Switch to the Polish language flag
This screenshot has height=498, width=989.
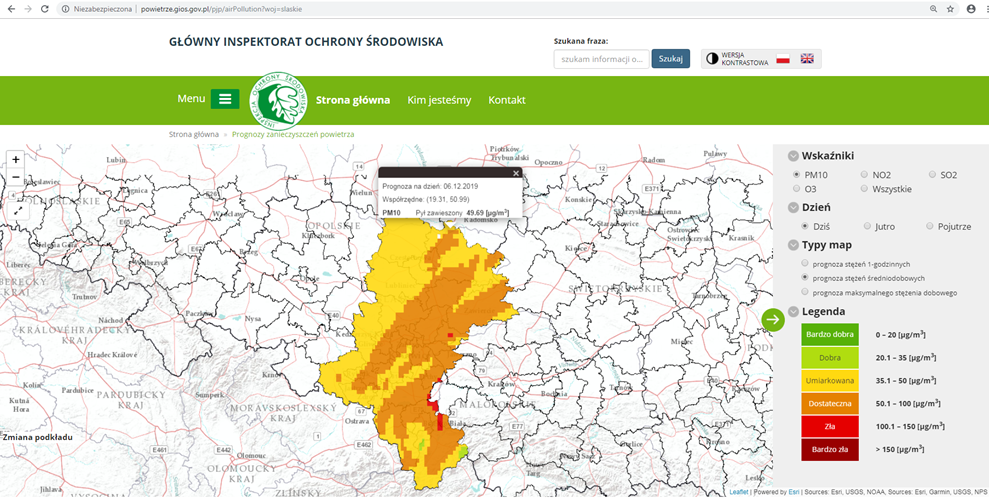[783, 59]
